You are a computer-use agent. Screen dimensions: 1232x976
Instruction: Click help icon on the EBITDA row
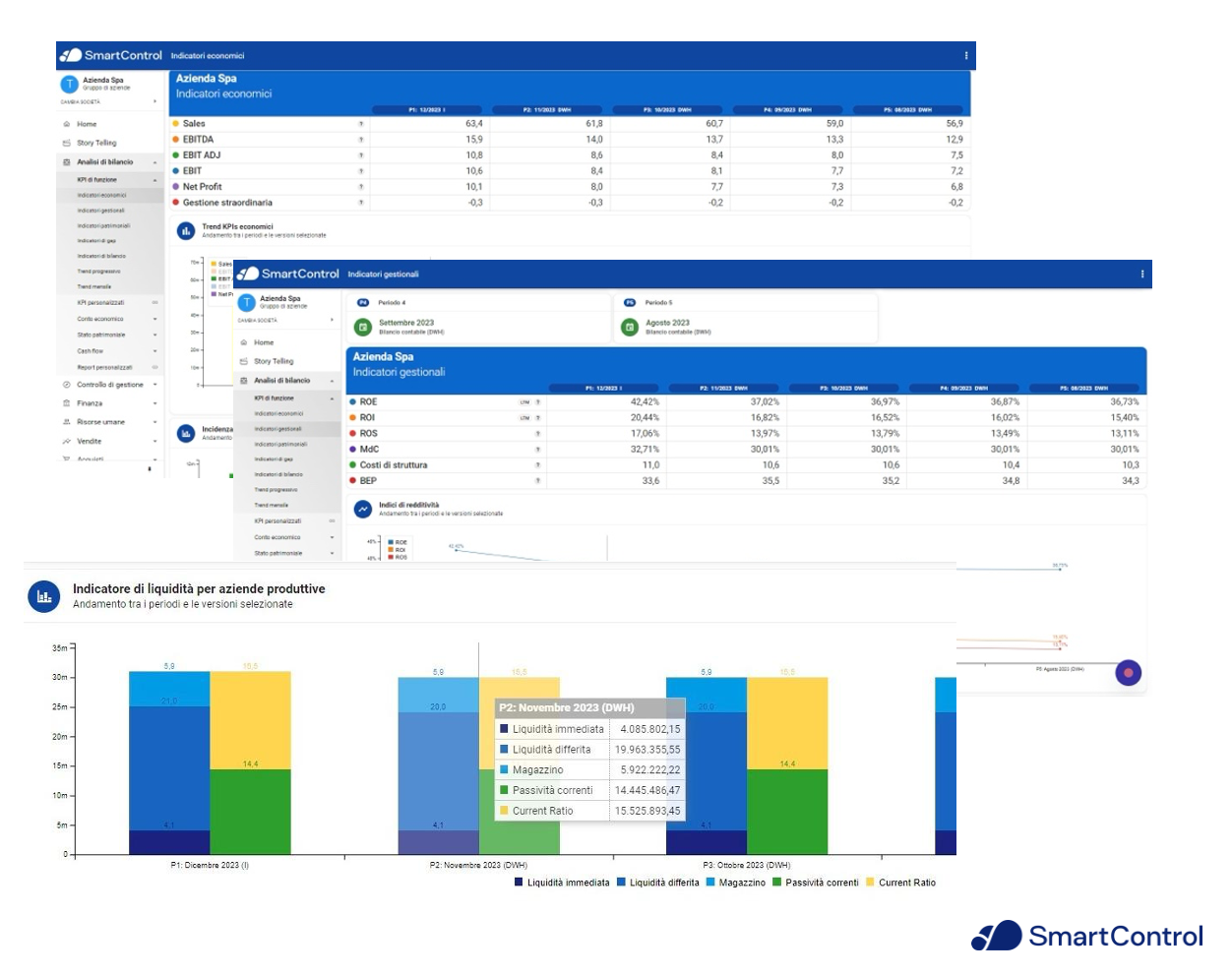[361, 140]
